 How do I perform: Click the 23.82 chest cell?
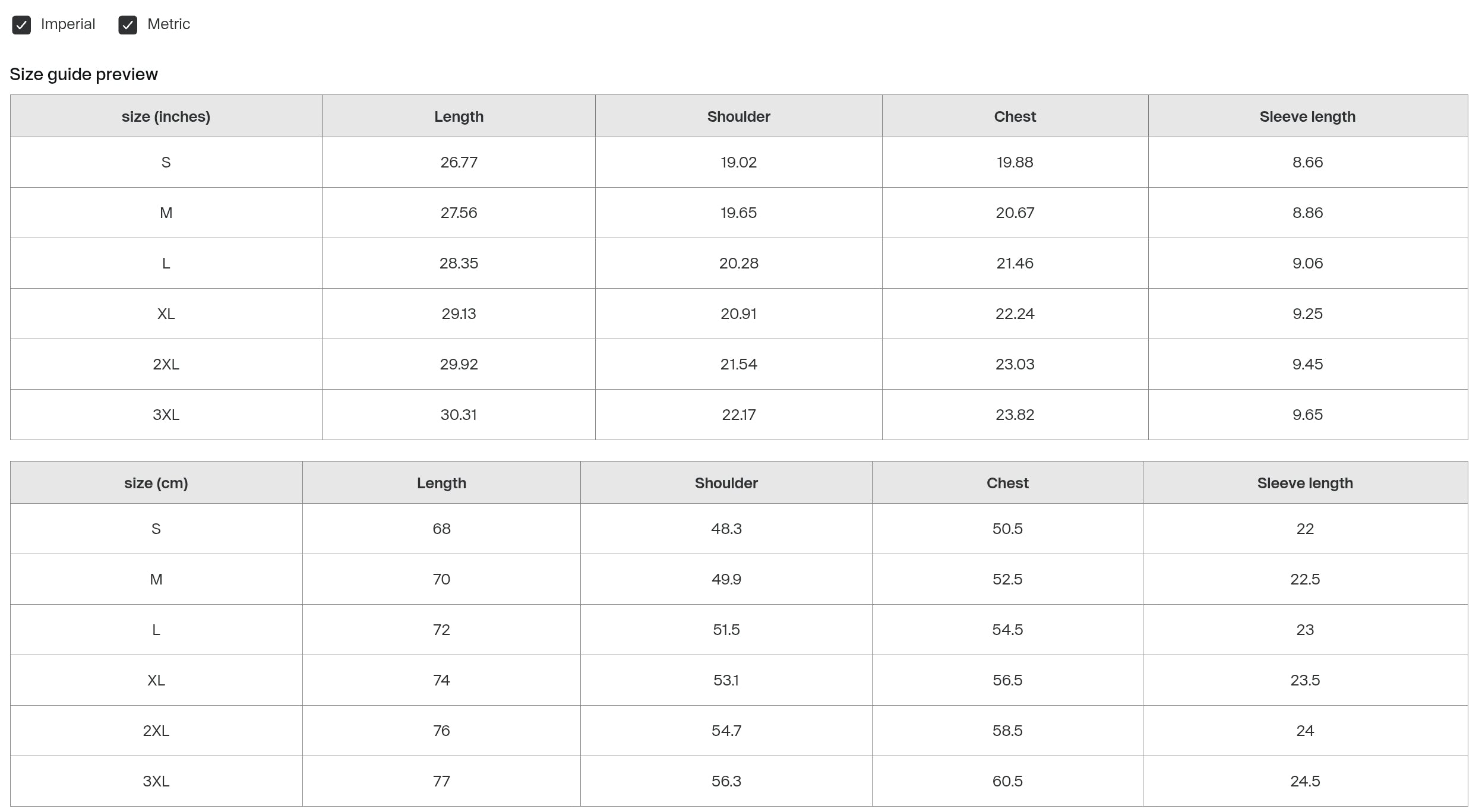[x=1015, y=415]
